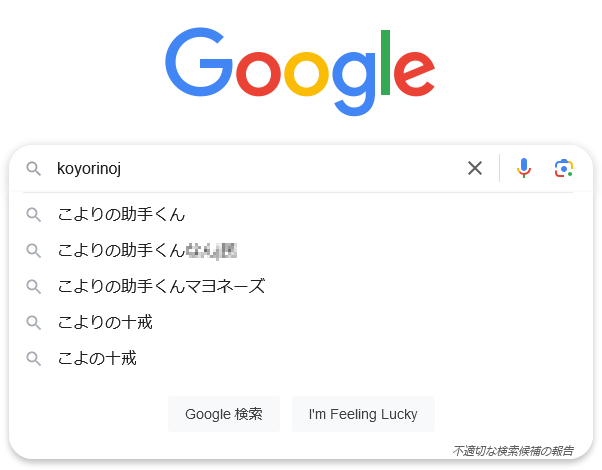
Task: Click the magnifier icon beside こよの十戒
Action: coord(34,358)
